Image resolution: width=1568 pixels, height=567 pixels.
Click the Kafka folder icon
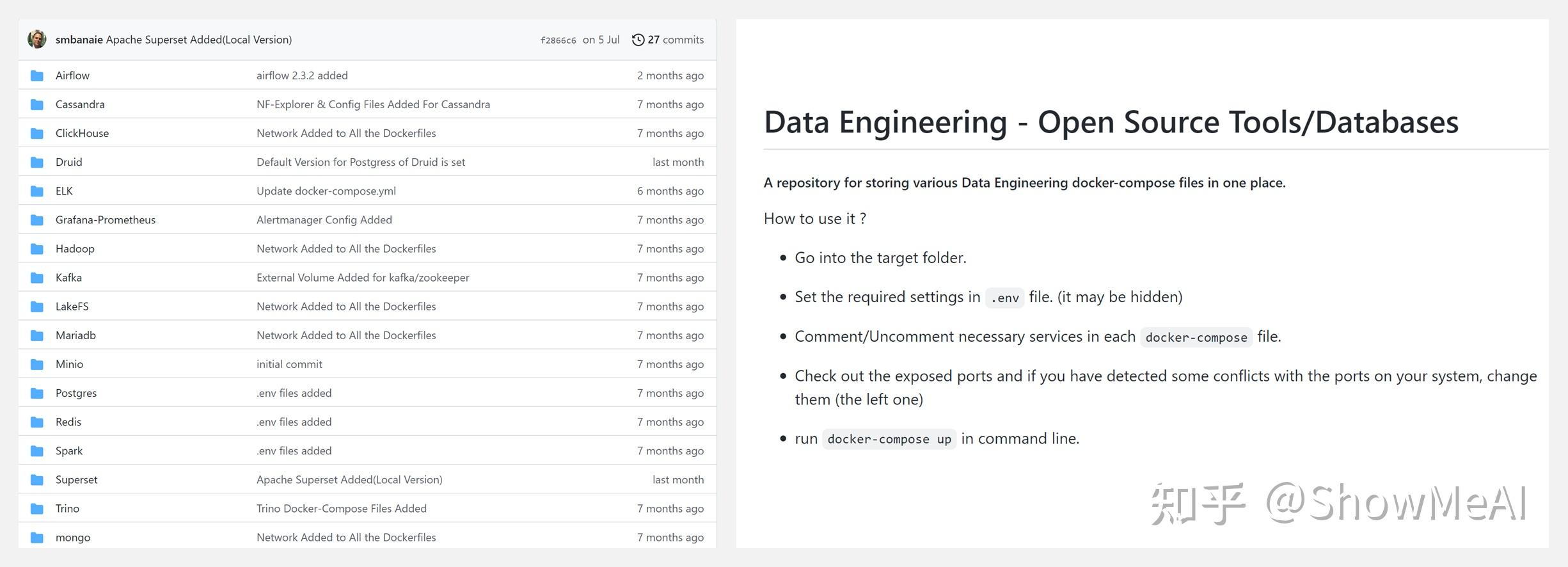click(x=37, y=278)
